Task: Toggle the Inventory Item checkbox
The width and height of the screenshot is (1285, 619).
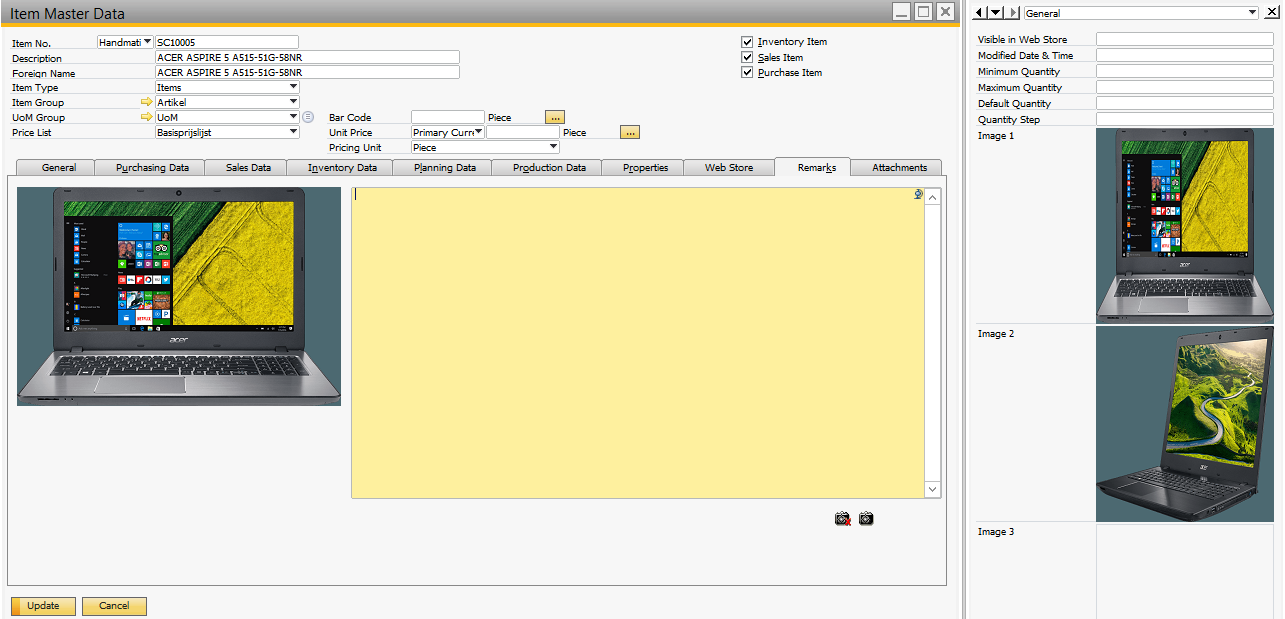Action: [747, 42]
